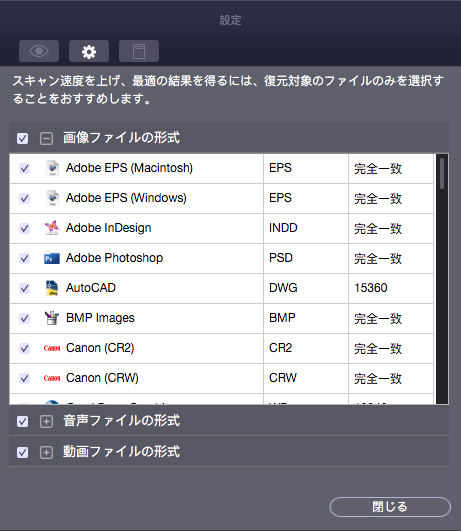Switch to the gear settings tab
This screenshot has width=461, height=531.
point(89,51)
